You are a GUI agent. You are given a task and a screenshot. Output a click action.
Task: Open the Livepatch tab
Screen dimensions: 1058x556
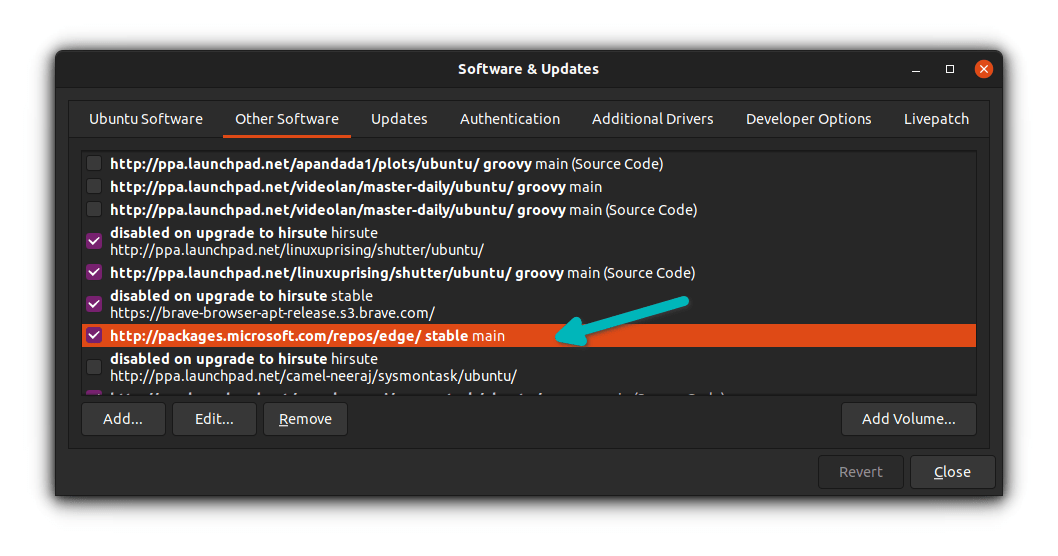coord(936,119)
